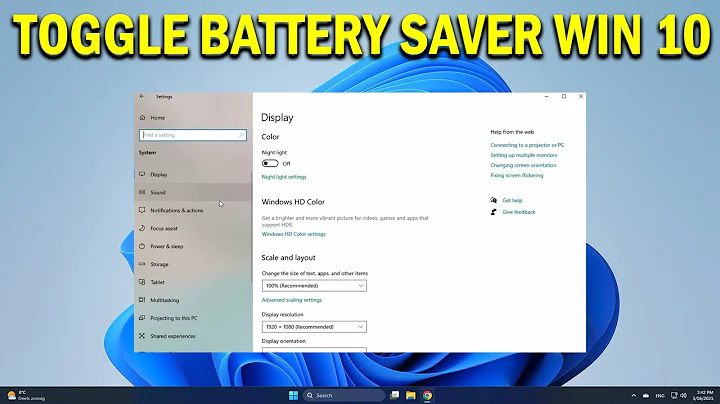Open Power & sleep settings
The width and height of the screenshot is (720, 404).
point(193,246)
